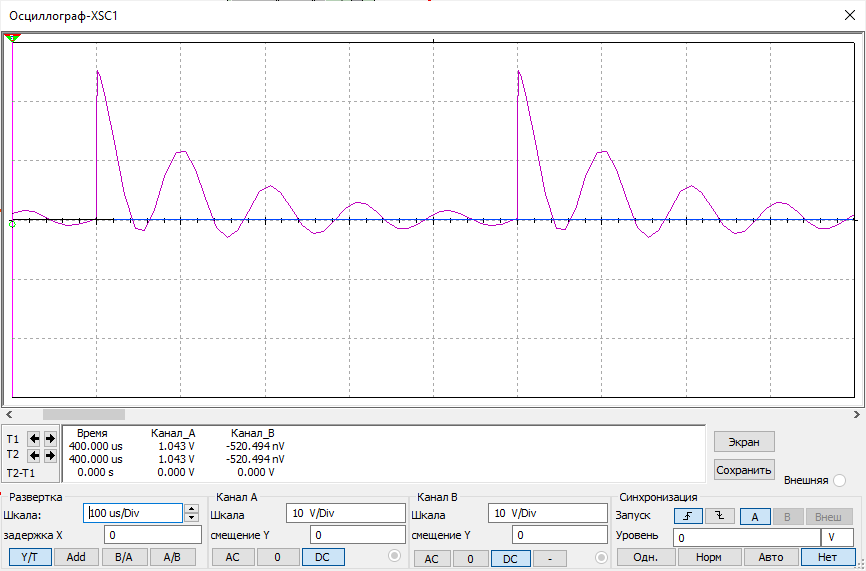
Task: Click the horizontal scrollbar thumb
Action: 84,414
